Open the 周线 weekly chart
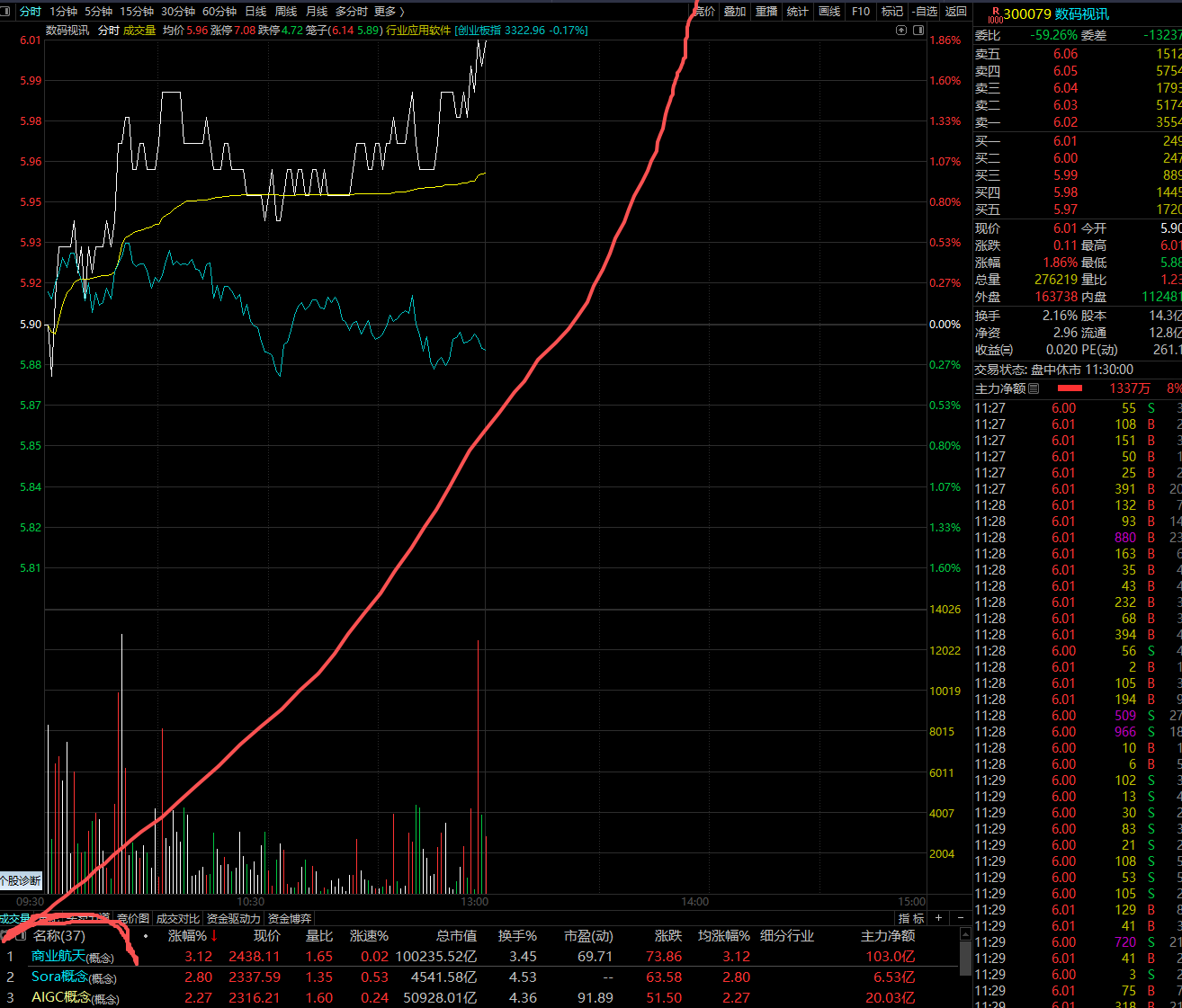Screen dimensions: 1182x1008 (x=286, y=12)
